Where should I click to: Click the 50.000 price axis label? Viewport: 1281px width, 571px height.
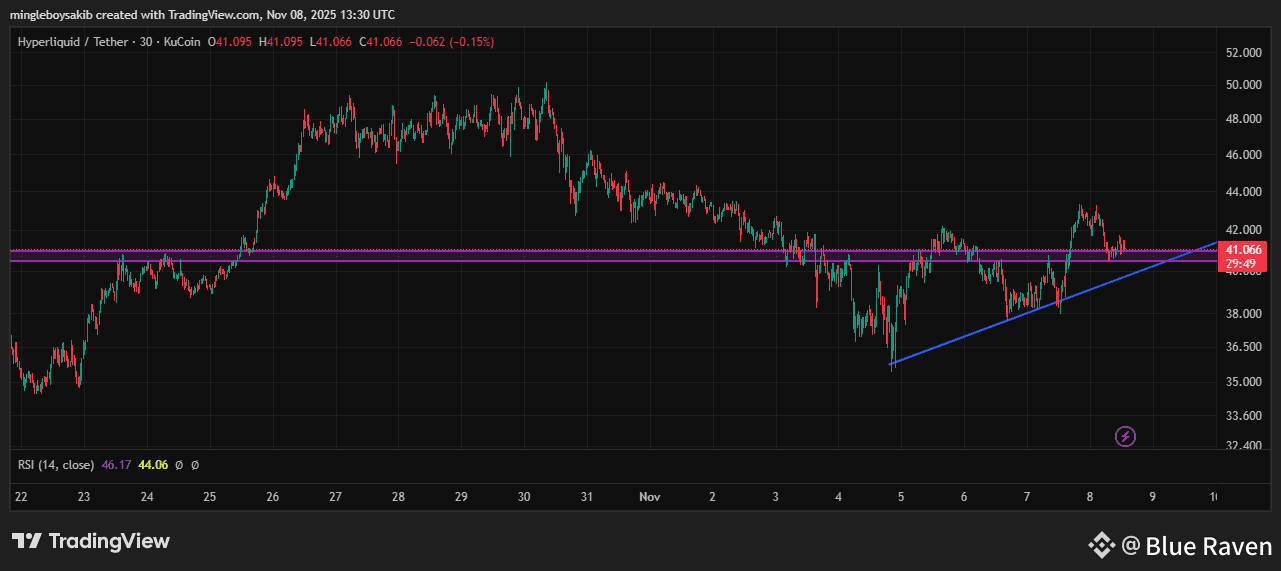[x=1244, y=85]
